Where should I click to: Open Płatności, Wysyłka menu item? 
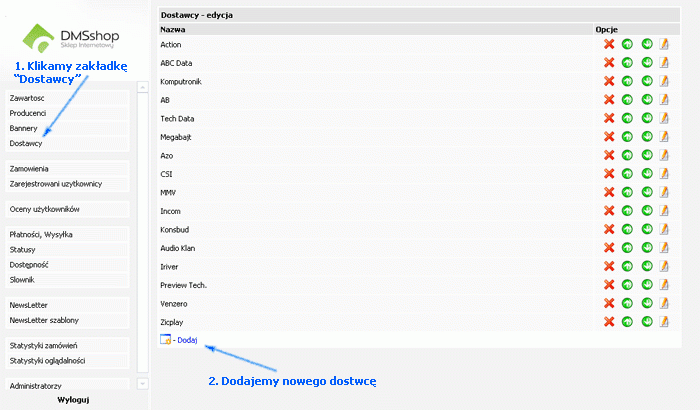pos(67,234)
